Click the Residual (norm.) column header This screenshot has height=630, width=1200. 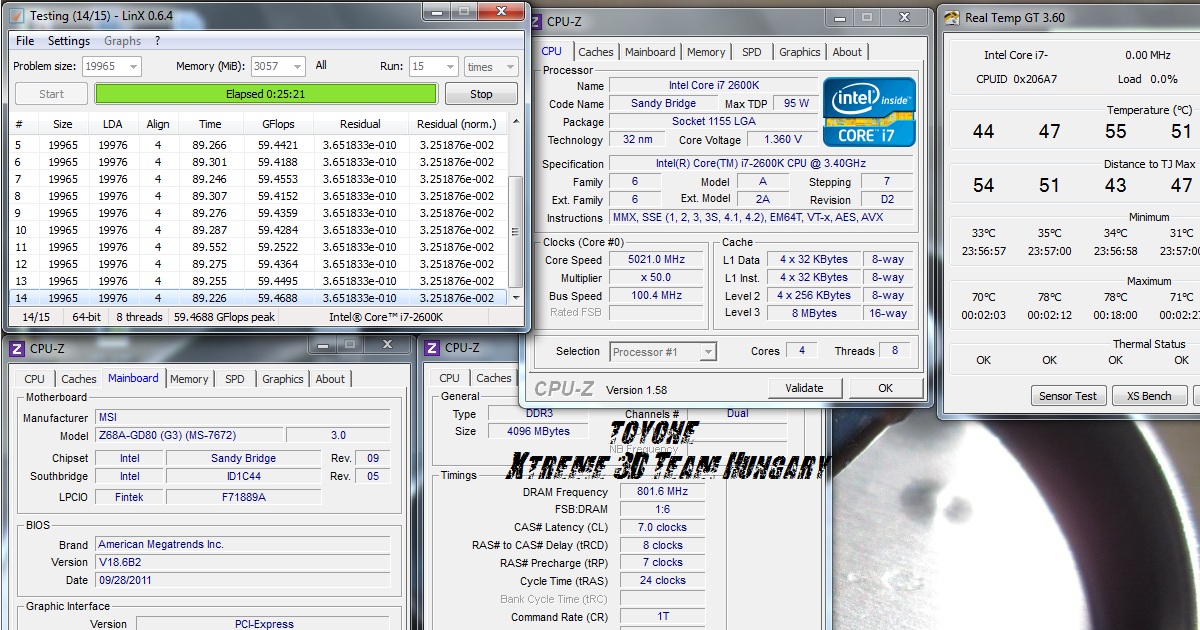tap(456, 124)
